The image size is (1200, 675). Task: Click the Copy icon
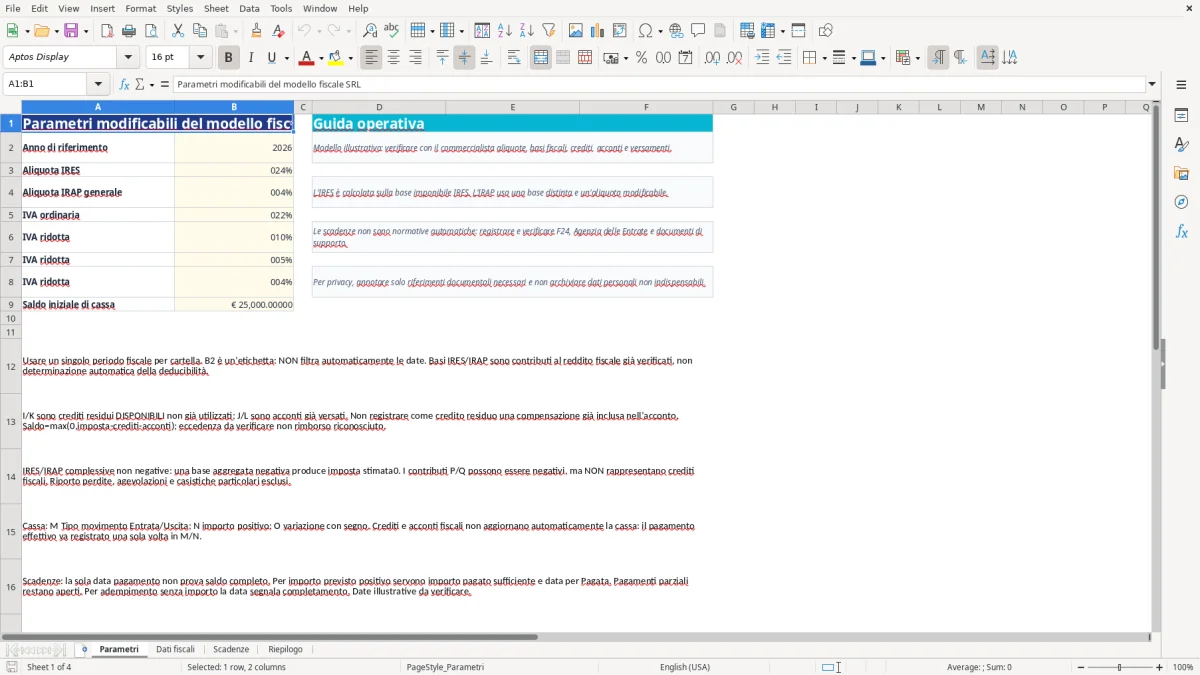[x=200, y=30]
